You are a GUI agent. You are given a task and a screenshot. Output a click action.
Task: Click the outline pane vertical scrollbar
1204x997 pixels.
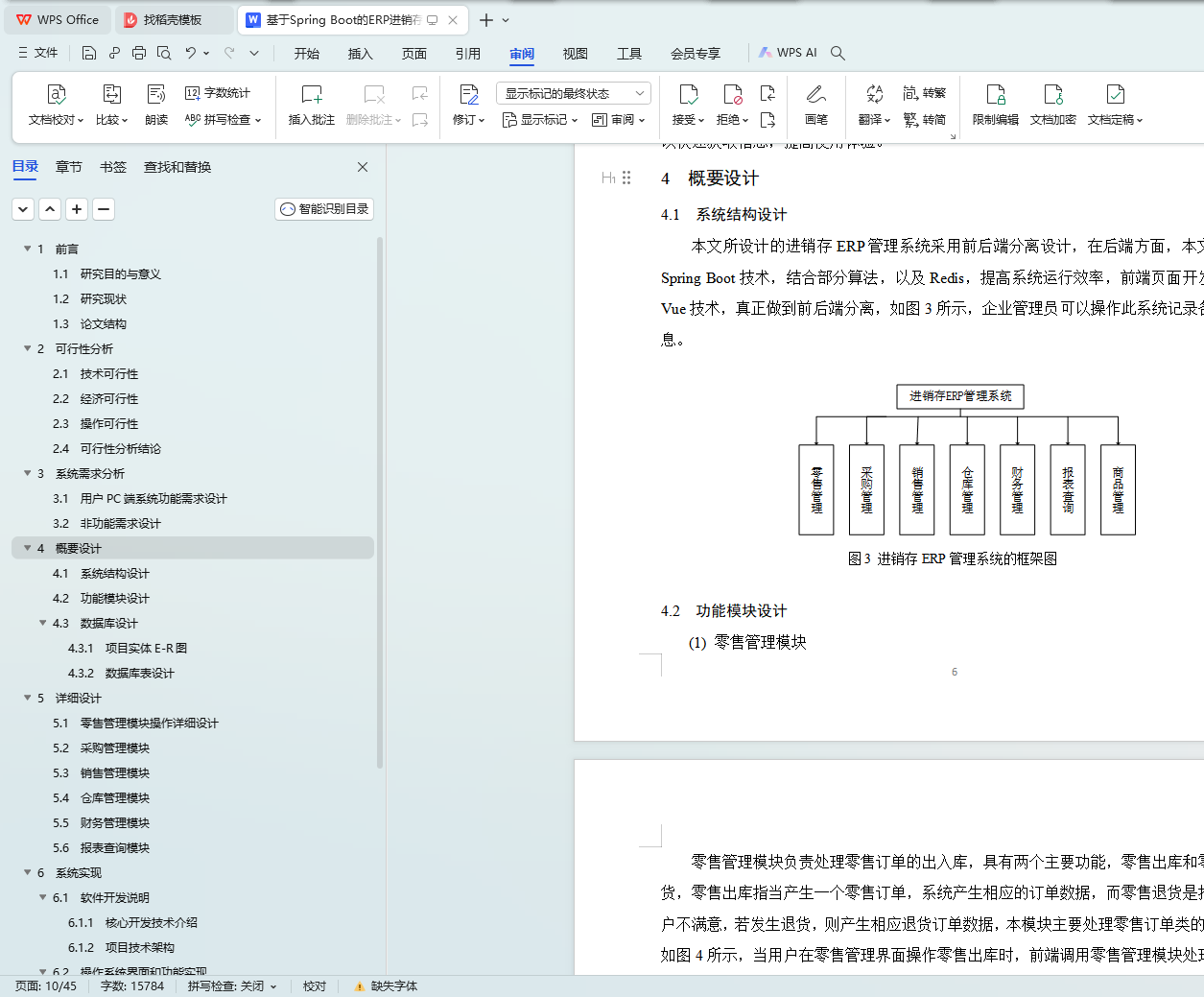(x=380, y=503)
